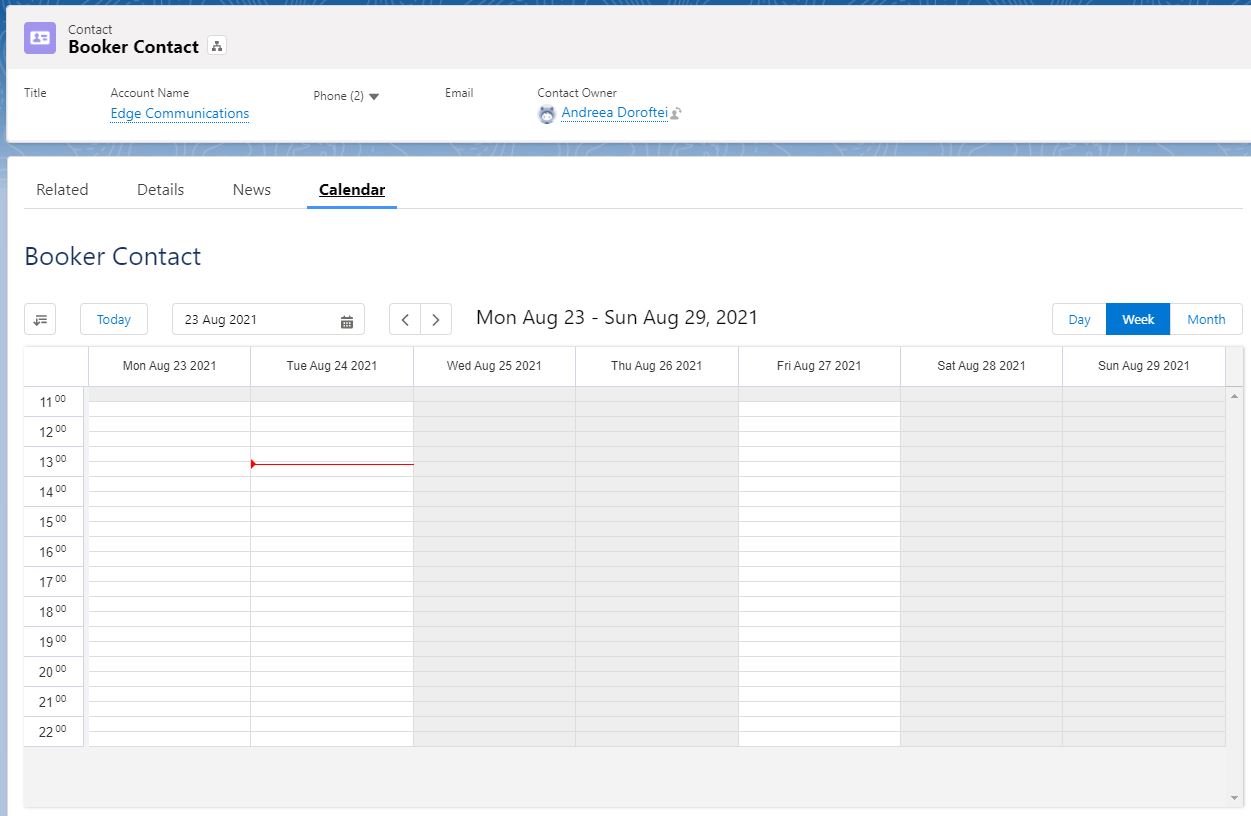The image size is (1251, 816).
Task: Go to the previous week
Action: [405, 320]
